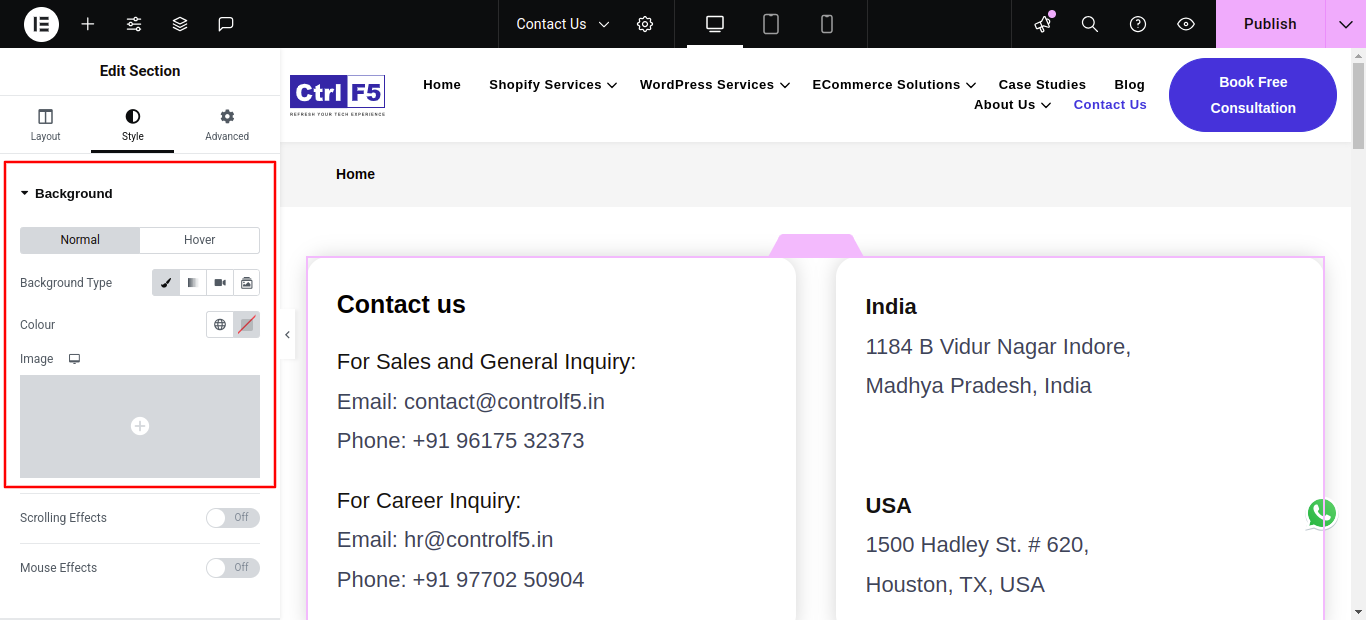
Task: Open Add Element panel with plus icon
Action: click(88, 24)
